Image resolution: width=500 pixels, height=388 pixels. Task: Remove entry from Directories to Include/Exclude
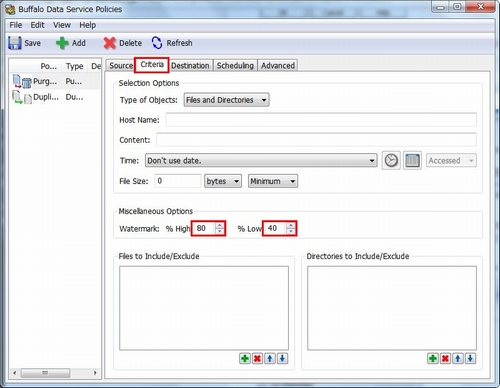pos(445,359)
